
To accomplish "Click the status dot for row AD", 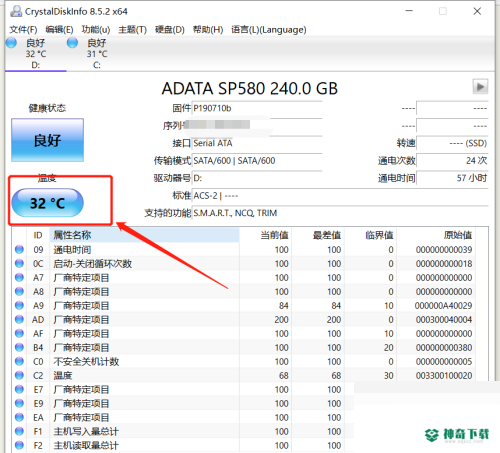I will click(19, 320).
